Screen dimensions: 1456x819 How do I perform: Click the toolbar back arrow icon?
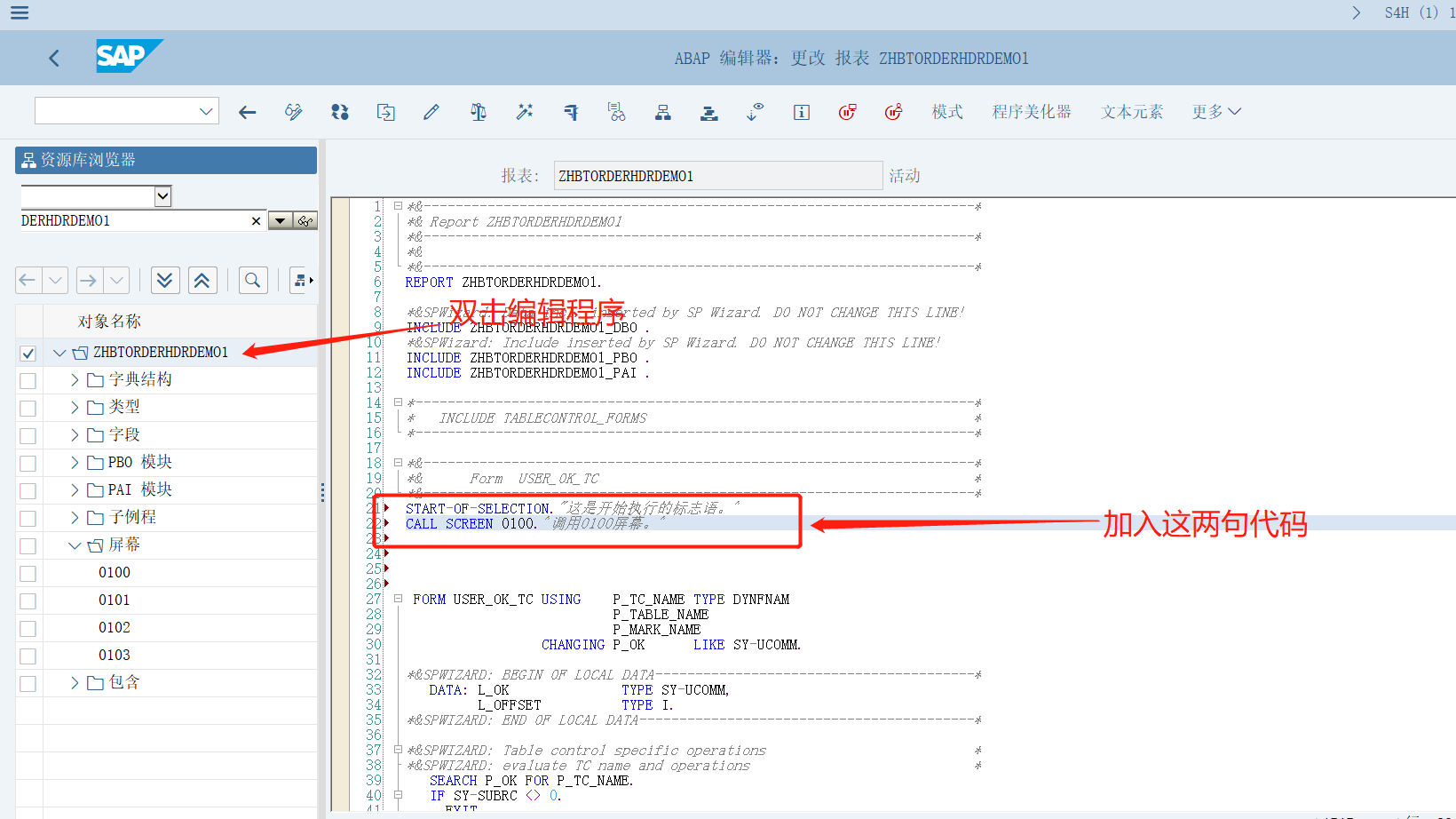point(248,112)
